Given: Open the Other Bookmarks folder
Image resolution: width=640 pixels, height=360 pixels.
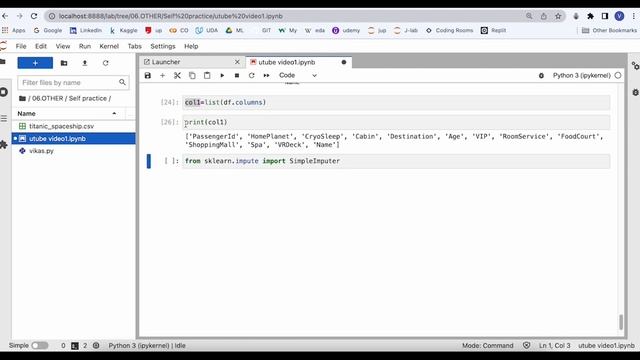Looking at the screenshot, I should point(609,30).
